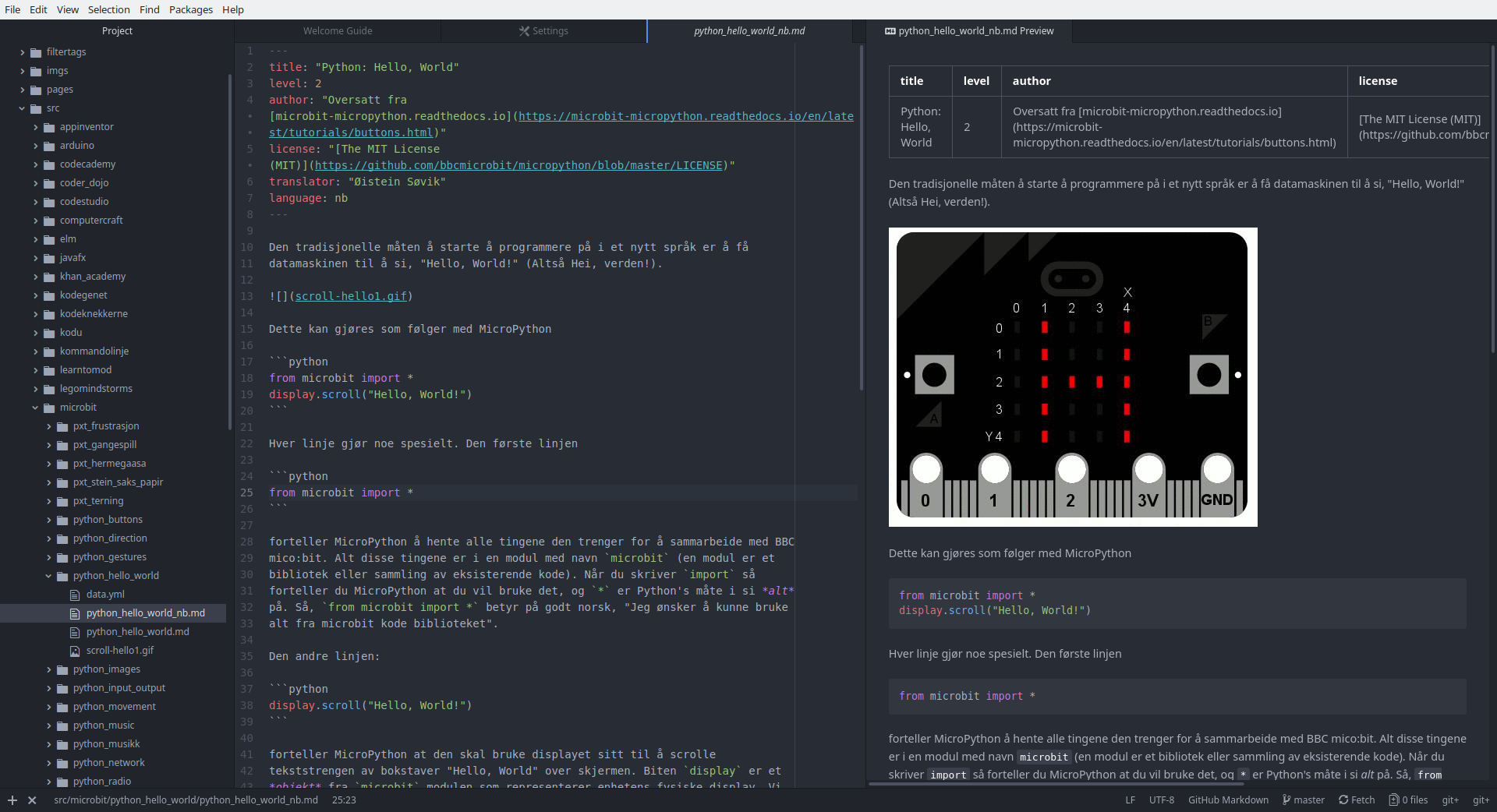1497x812 pixels.
Task: Click the file path in status bar
Action: (x=186, y=800)
